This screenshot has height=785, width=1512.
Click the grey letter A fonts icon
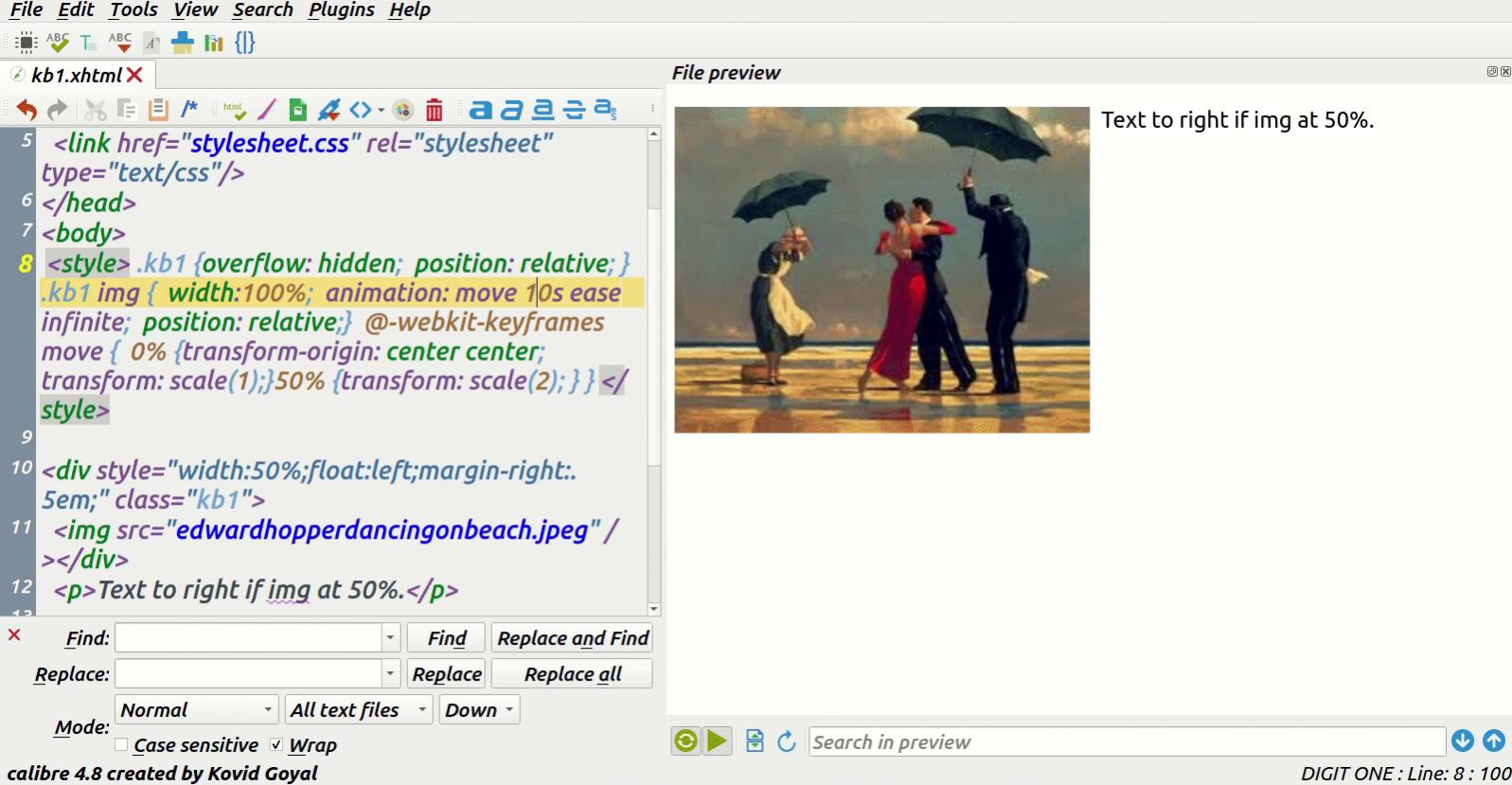tap(151, 43)
